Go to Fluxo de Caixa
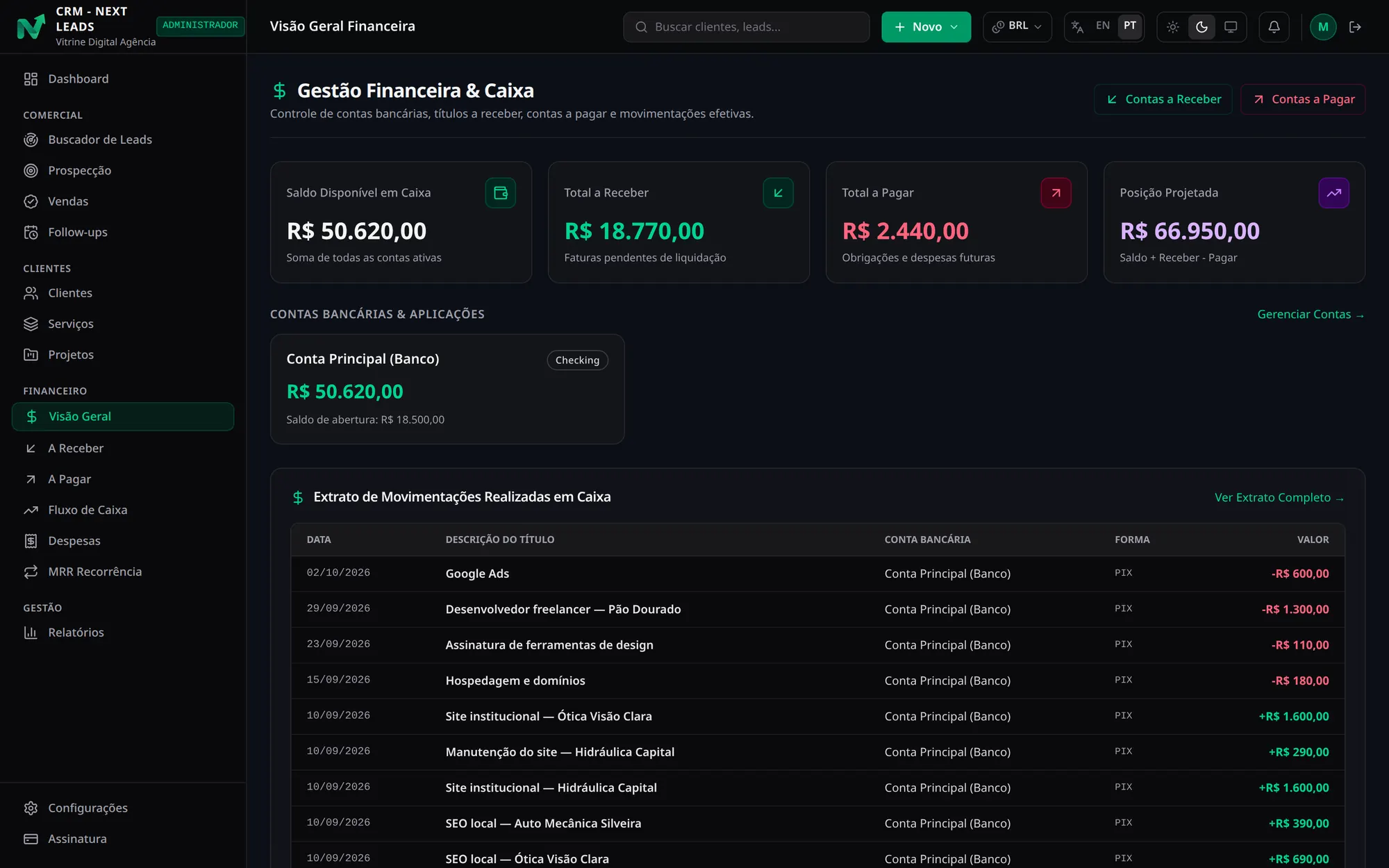Image resolution: width=1389 pixels, height=868 pixels. [x=123, y=510]
